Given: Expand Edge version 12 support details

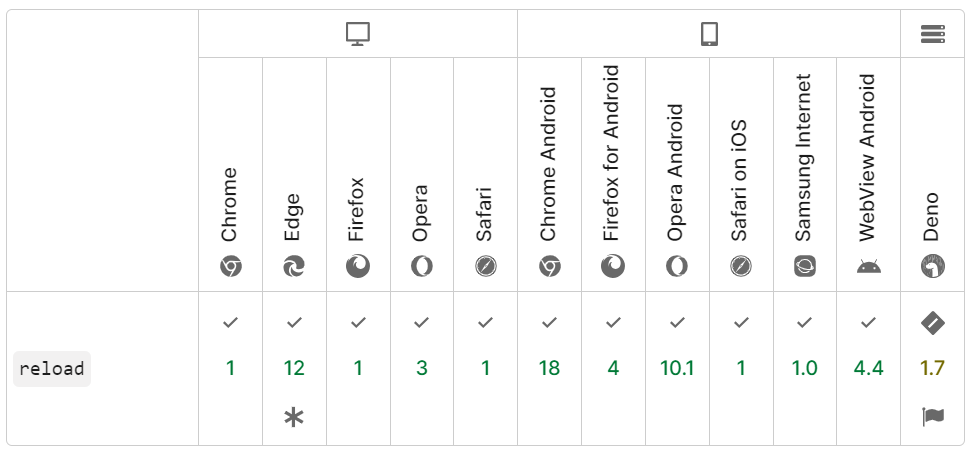Looking at the screenshot, I should pyautogui.click(x=293, y=368).
